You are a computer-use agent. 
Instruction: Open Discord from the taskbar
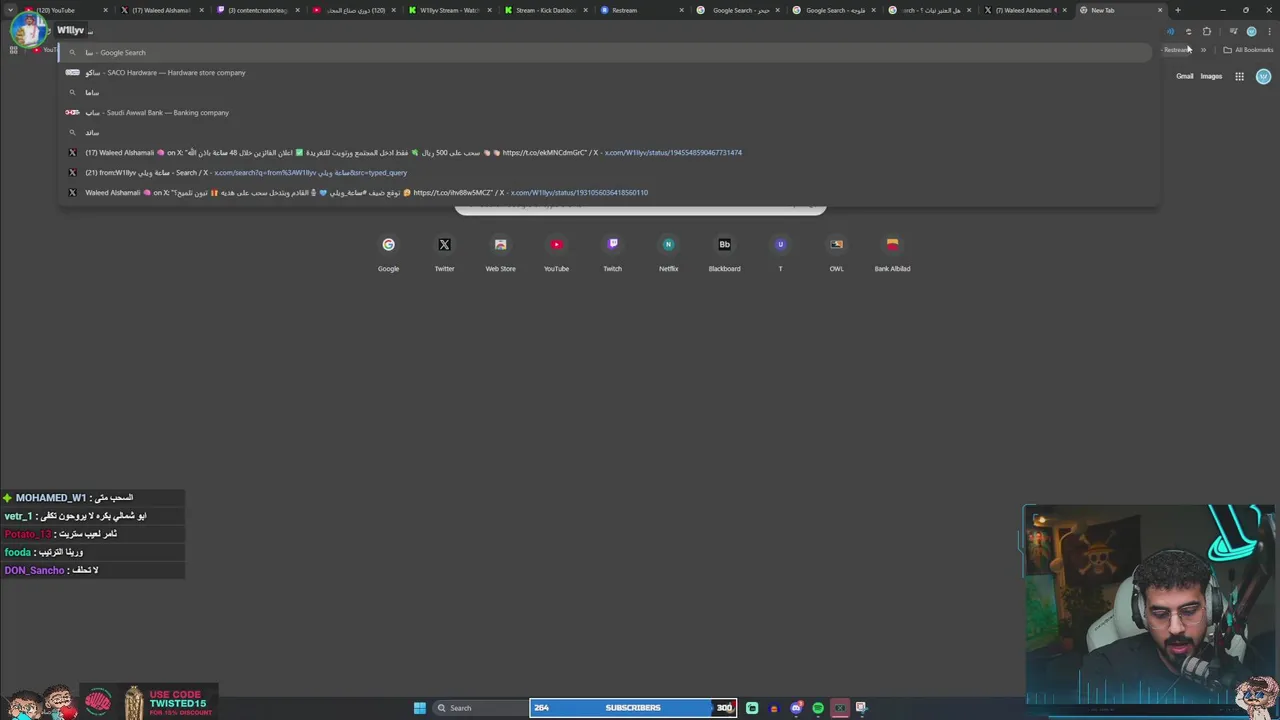[x=796, y=708]
